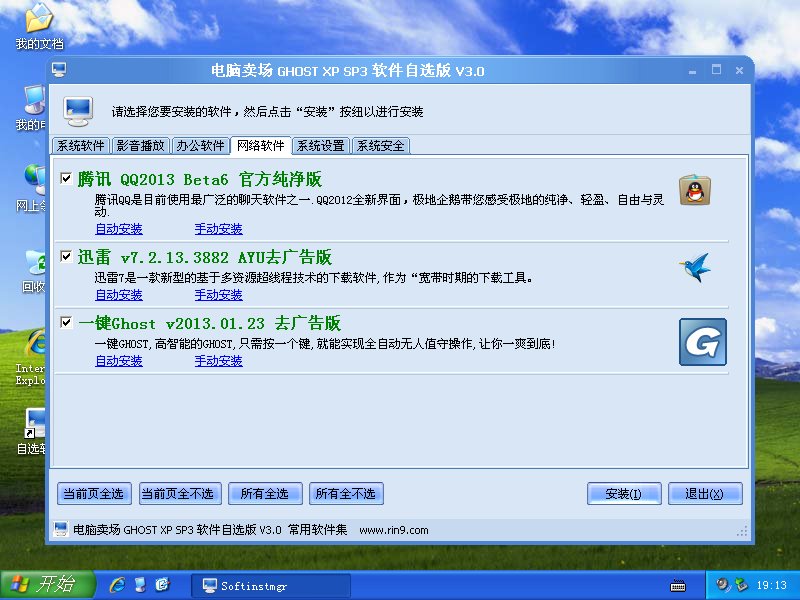Select the 系统安全 tab
The image size is (800, 600).
(x=381, y=146)
